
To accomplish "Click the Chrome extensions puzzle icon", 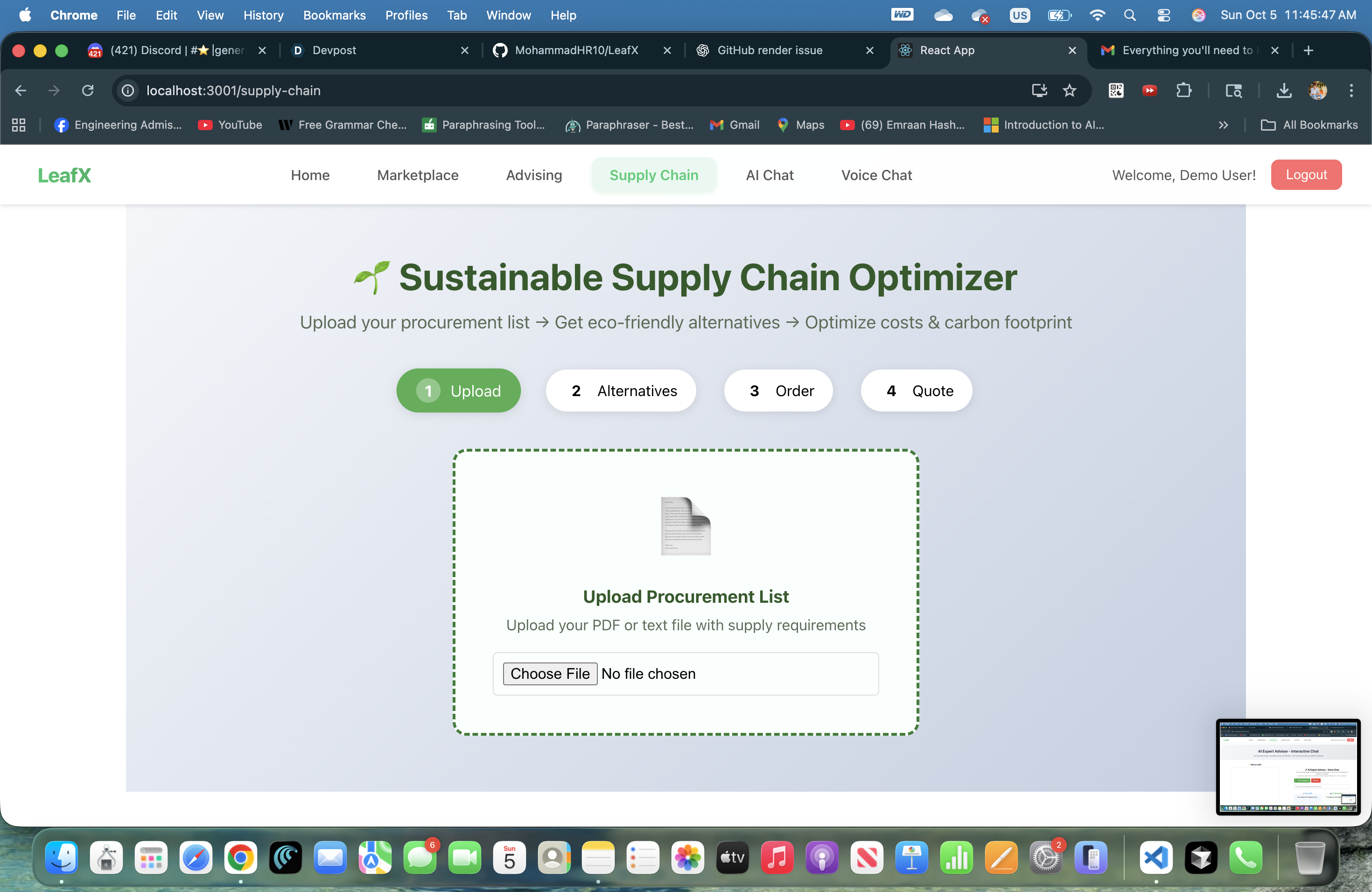I will click(1183, 91).
